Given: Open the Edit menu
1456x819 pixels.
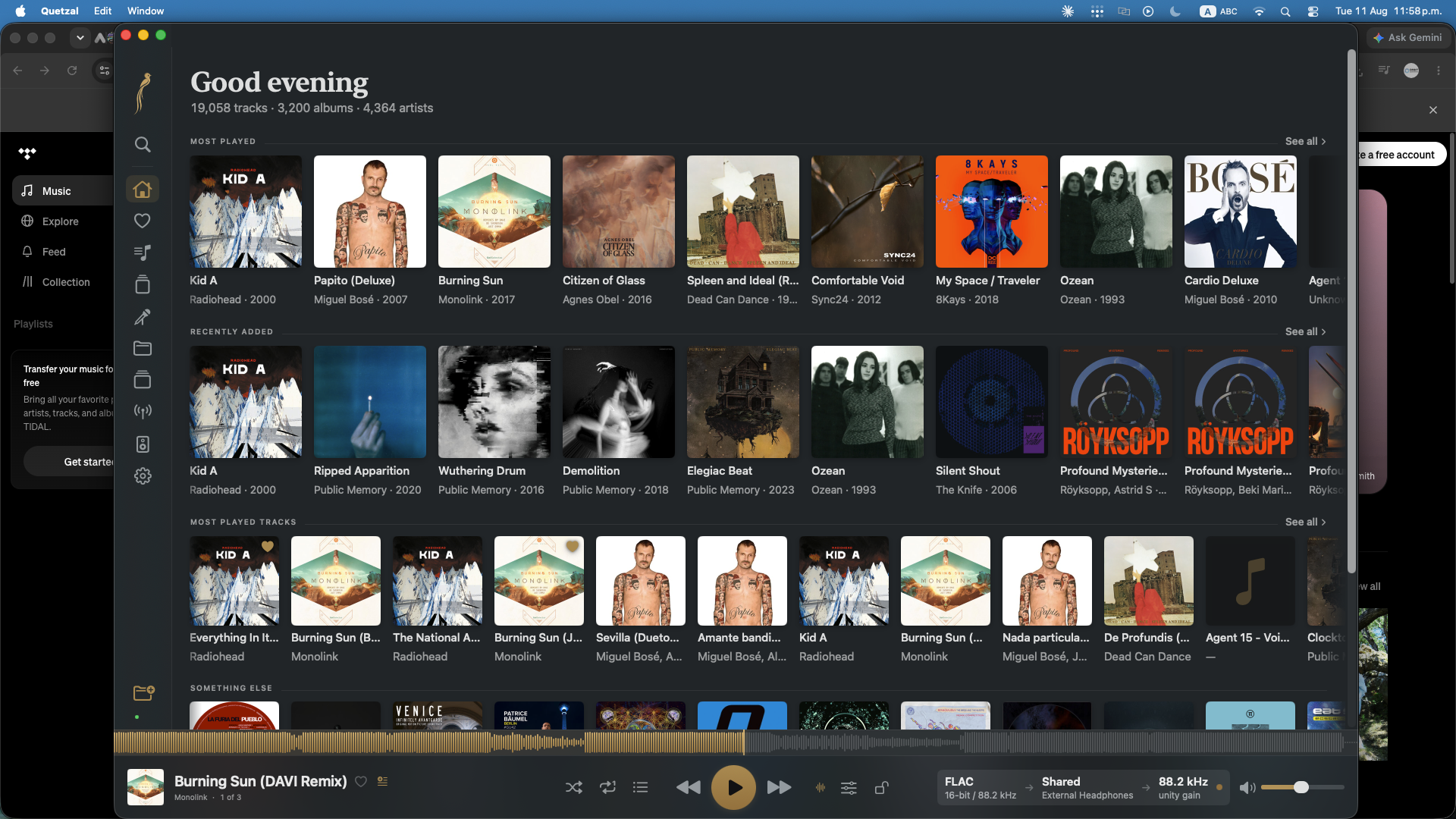Looking at the screenshot, I should [102, 11].
